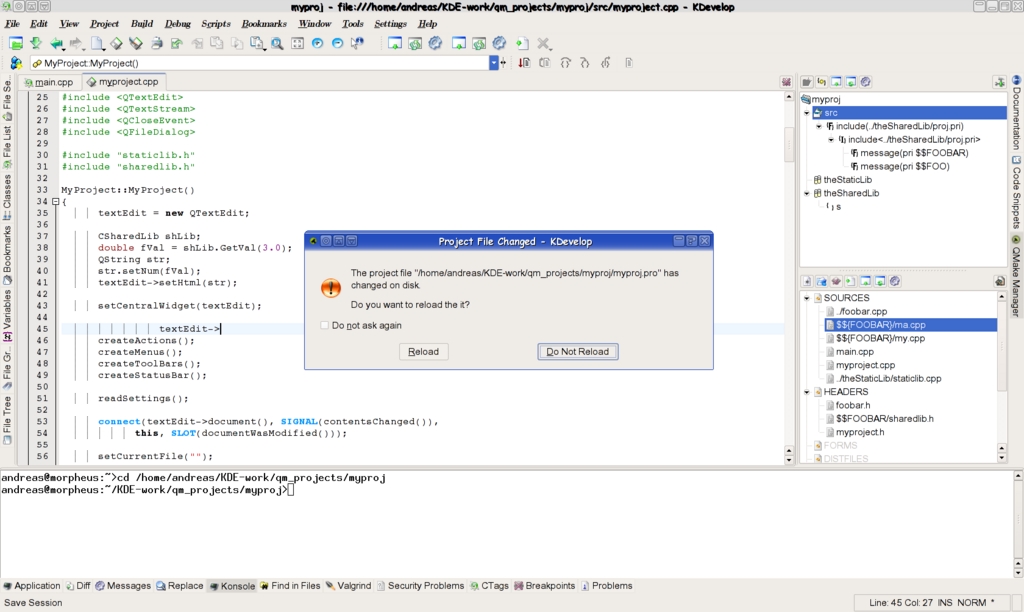
Task: Click the gear icon in project tree toolbar
Action: tap(866, 82)
